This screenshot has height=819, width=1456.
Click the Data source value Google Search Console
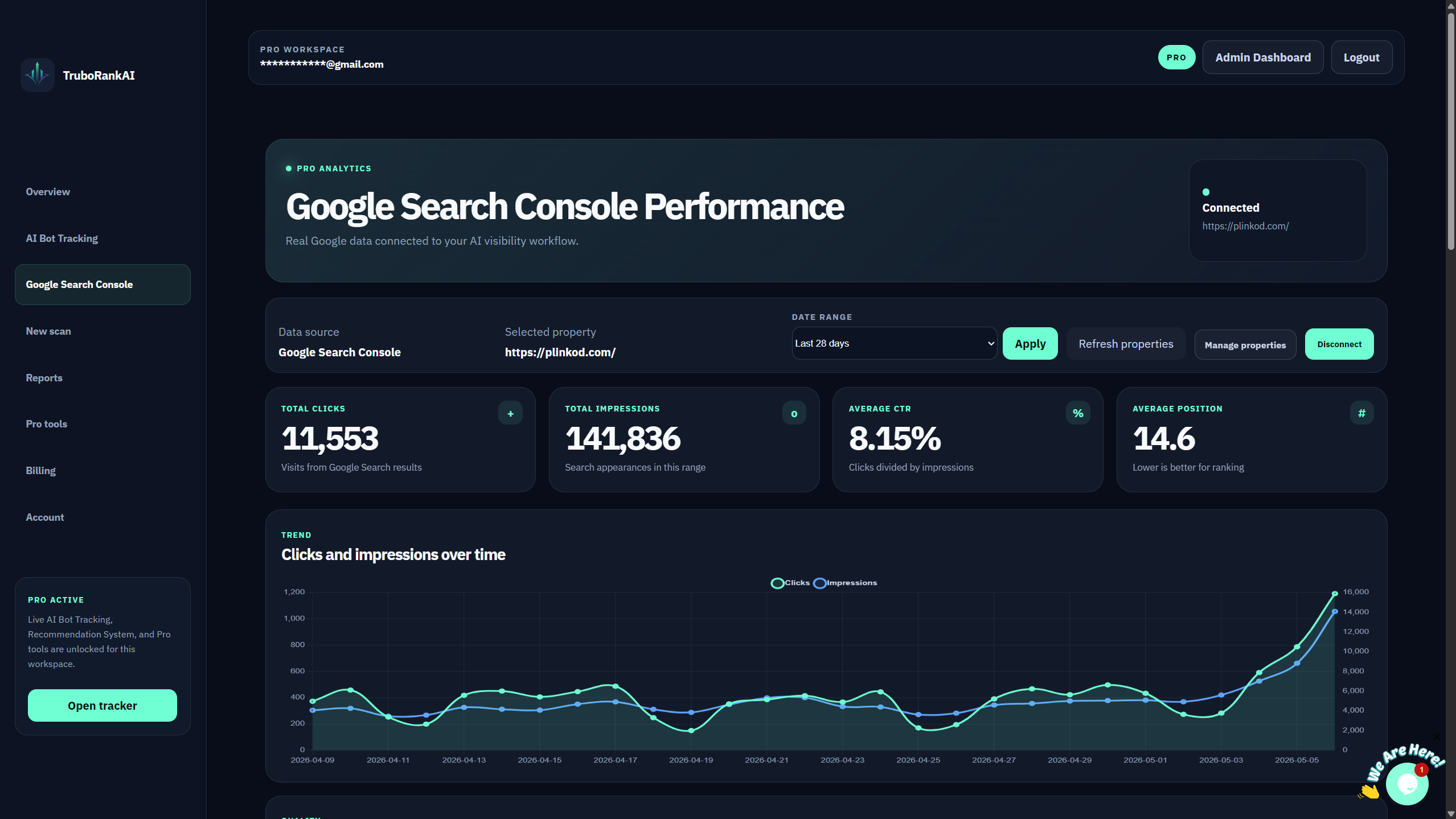tap(339, 352)
